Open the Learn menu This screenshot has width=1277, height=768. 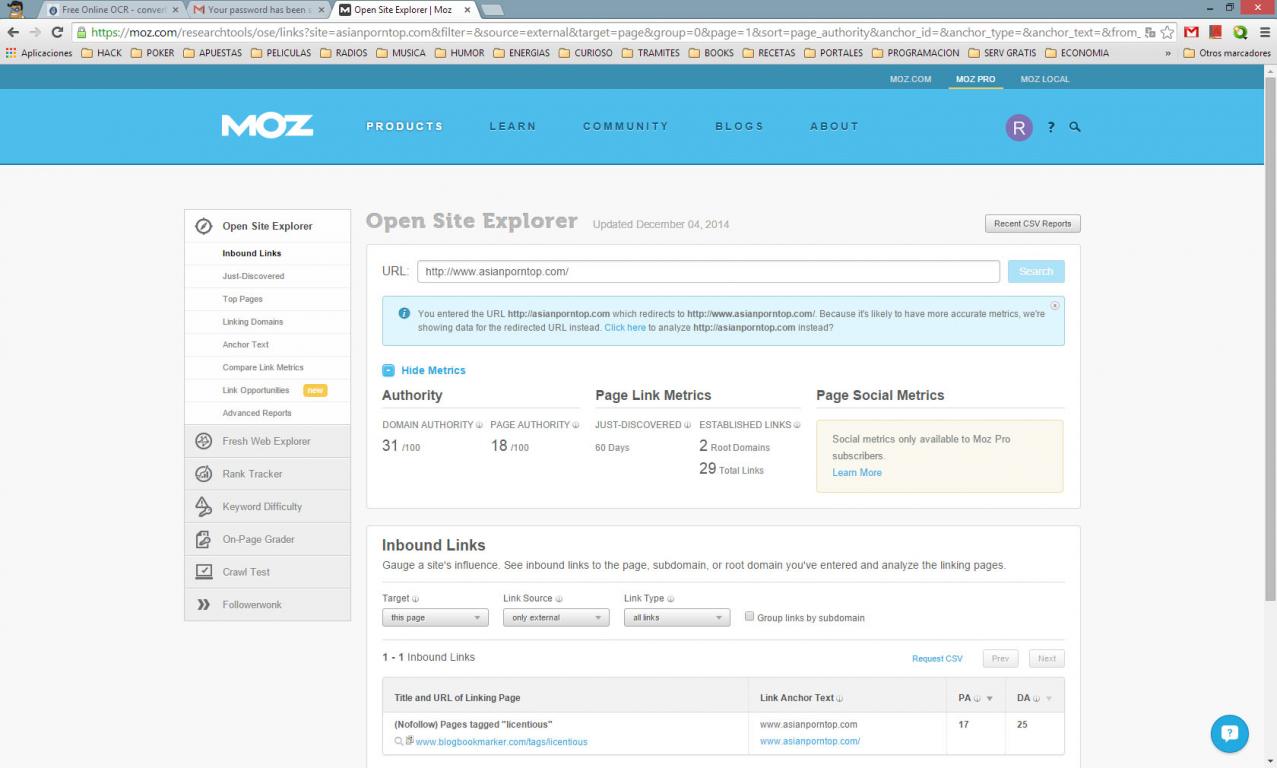pos(513,126)
